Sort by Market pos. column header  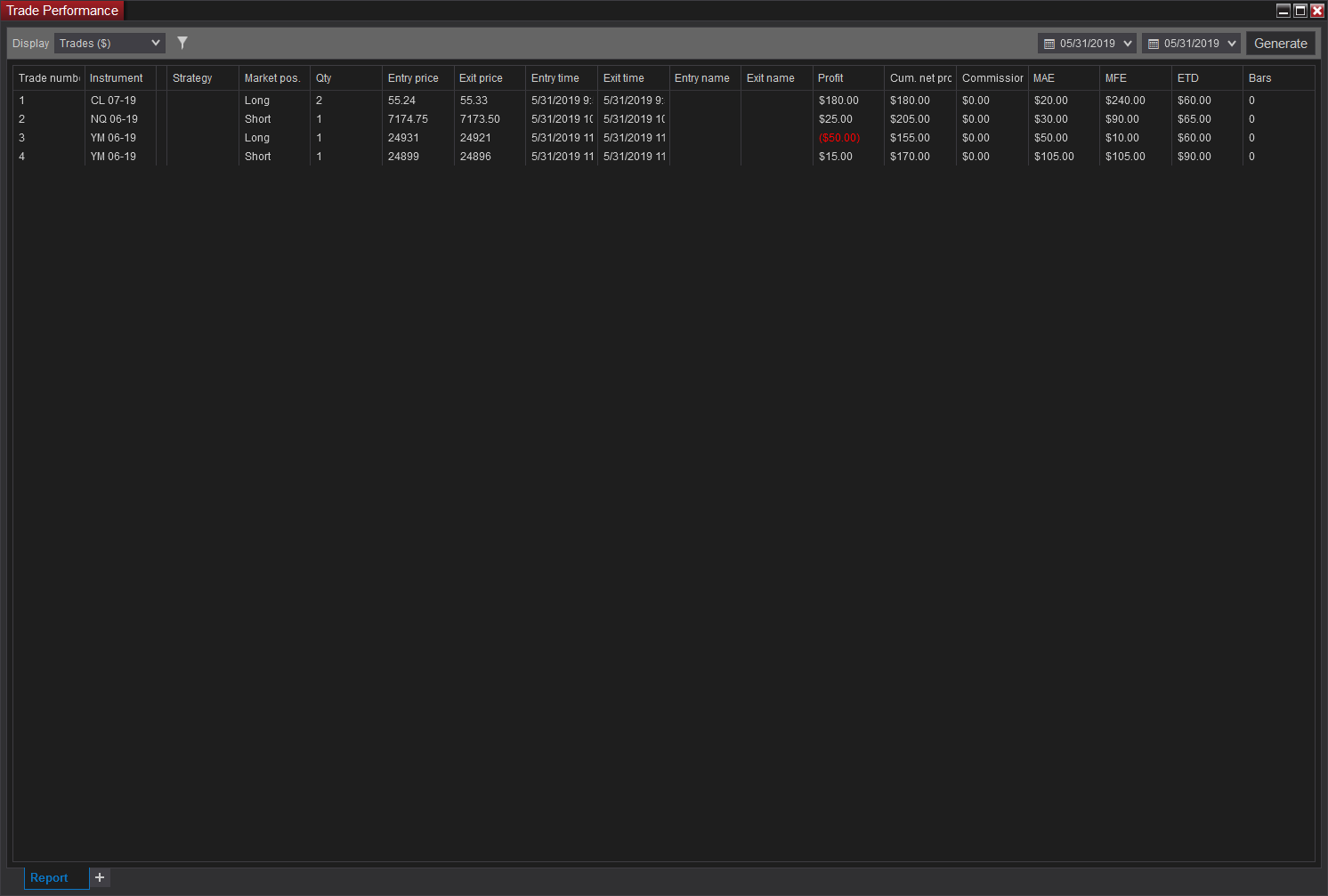click(275, 78)
